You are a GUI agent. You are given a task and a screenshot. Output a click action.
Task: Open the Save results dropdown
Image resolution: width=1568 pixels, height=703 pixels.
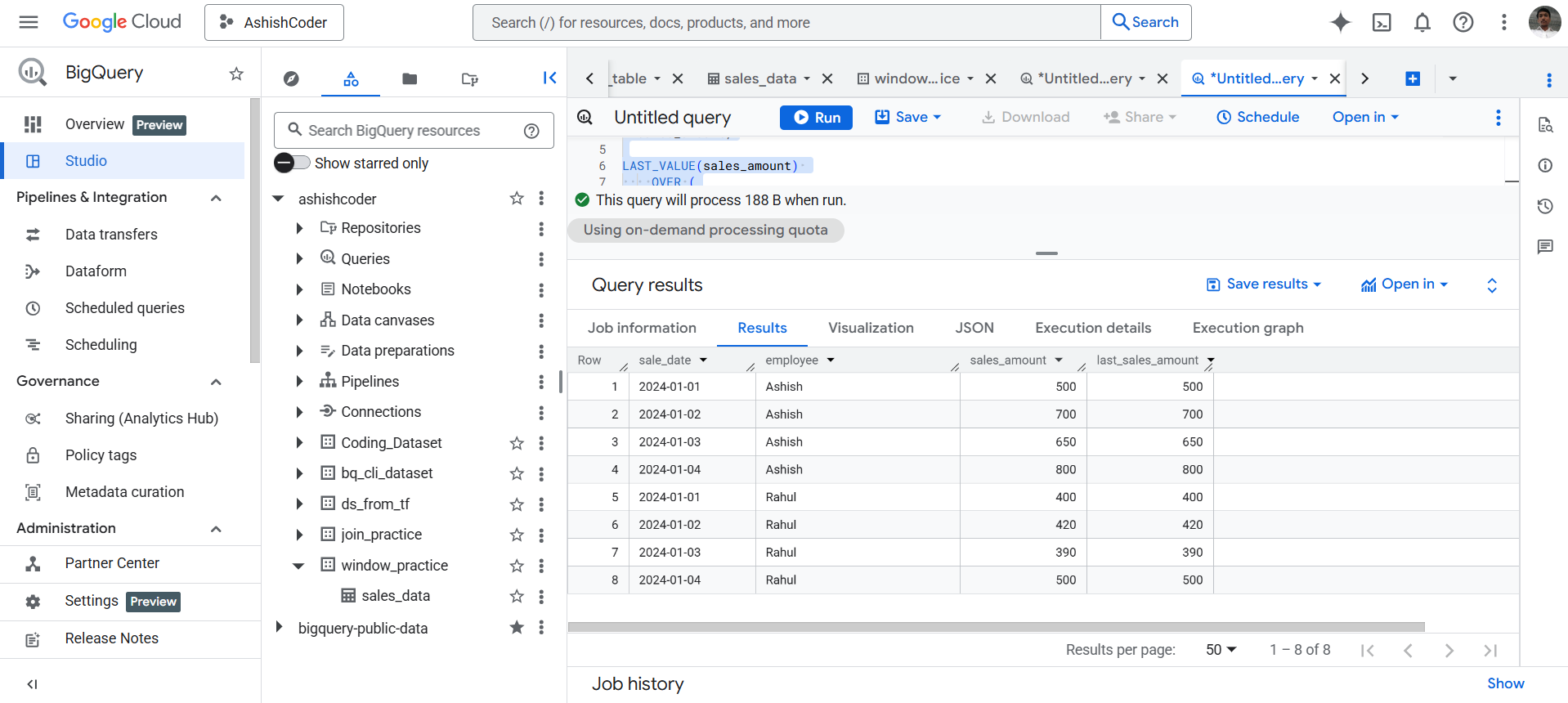1263,284
